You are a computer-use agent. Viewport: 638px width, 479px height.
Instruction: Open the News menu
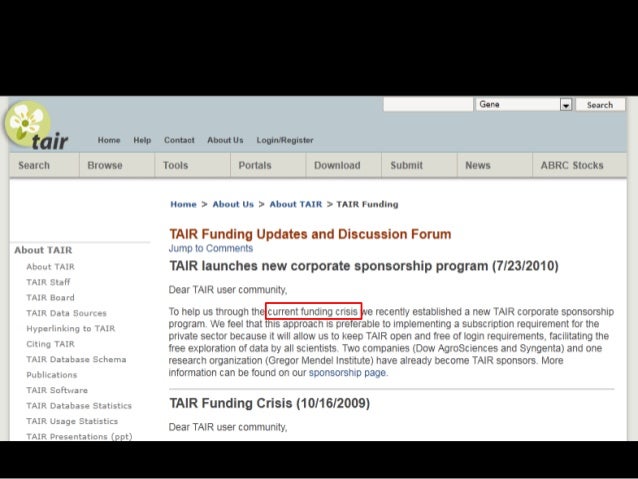tap(495, 165)
